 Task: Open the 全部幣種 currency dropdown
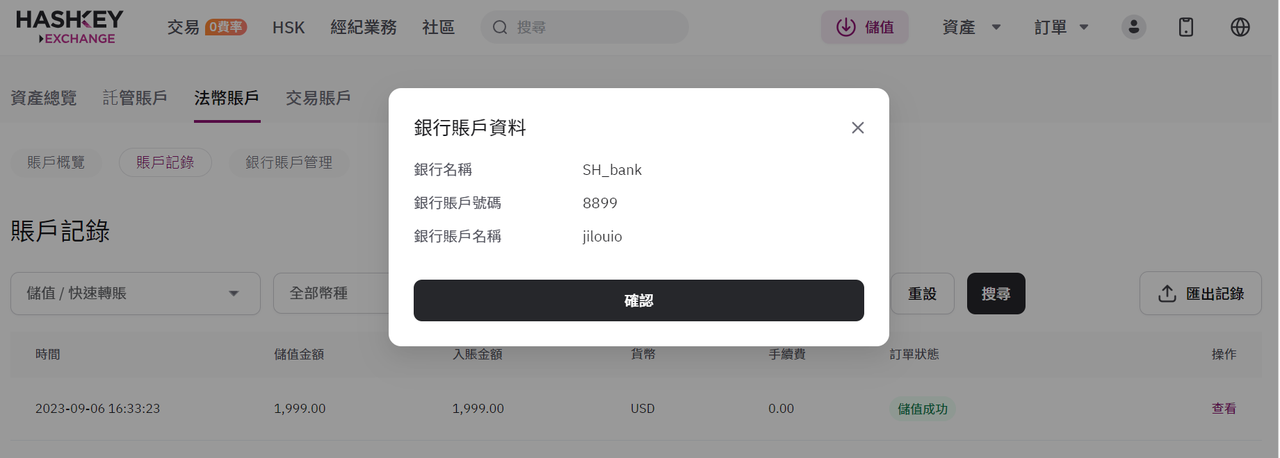(x=331, y=293)
